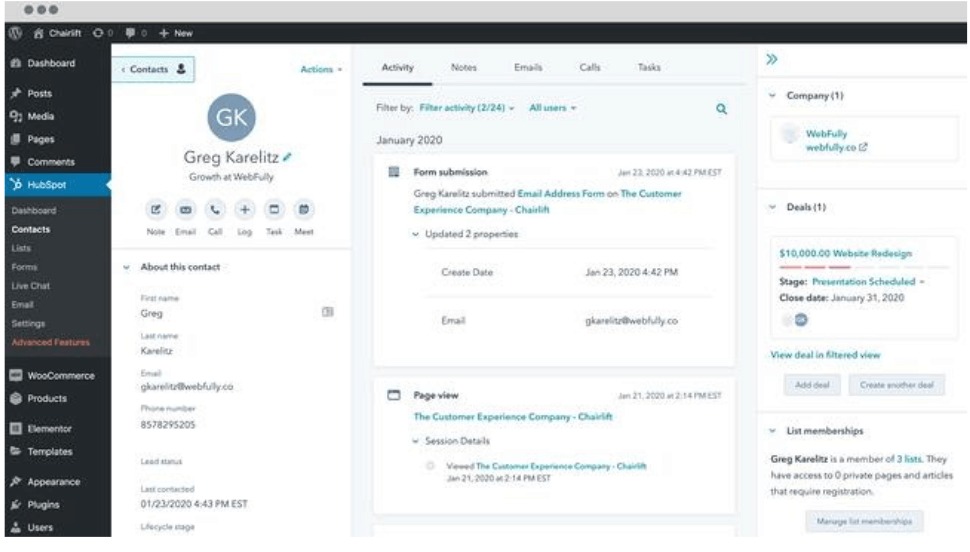This screenshot has width=970, height=552.
Task: Click the details icon beside First name
Action: 328,312
